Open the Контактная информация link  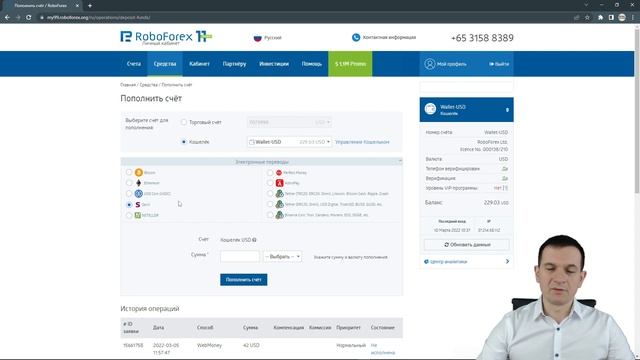[389, 37]
